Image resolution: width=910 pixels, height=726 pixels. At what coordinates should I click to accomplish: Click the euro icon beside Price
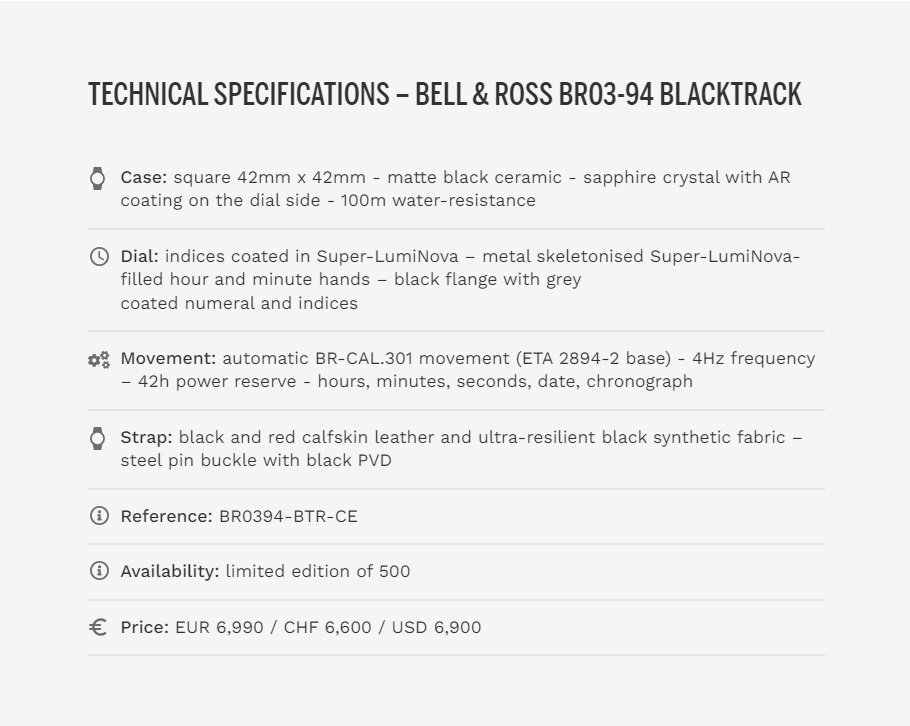click(98, 627)
